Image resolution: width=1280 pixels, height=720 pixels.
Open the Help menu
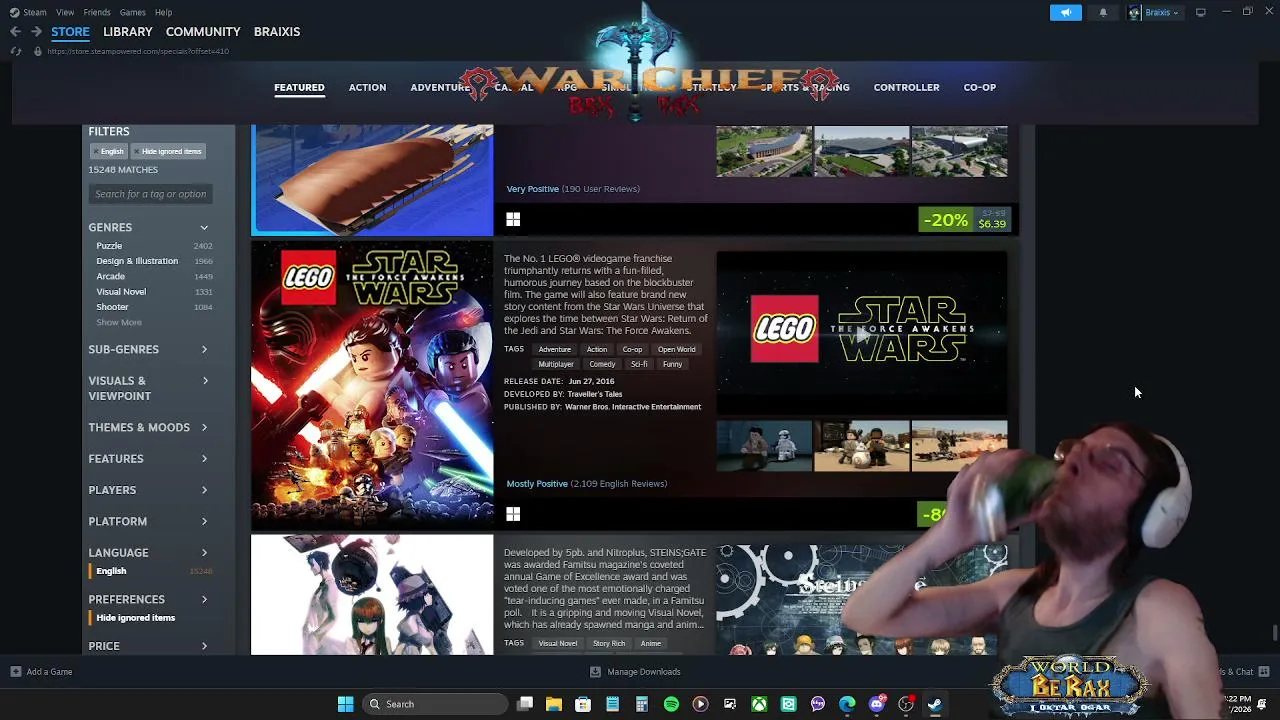tap(163, 12)
